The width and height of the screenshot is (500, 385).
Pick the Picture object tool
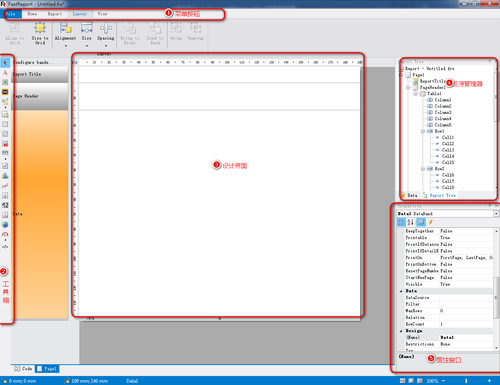coord(5,82)
